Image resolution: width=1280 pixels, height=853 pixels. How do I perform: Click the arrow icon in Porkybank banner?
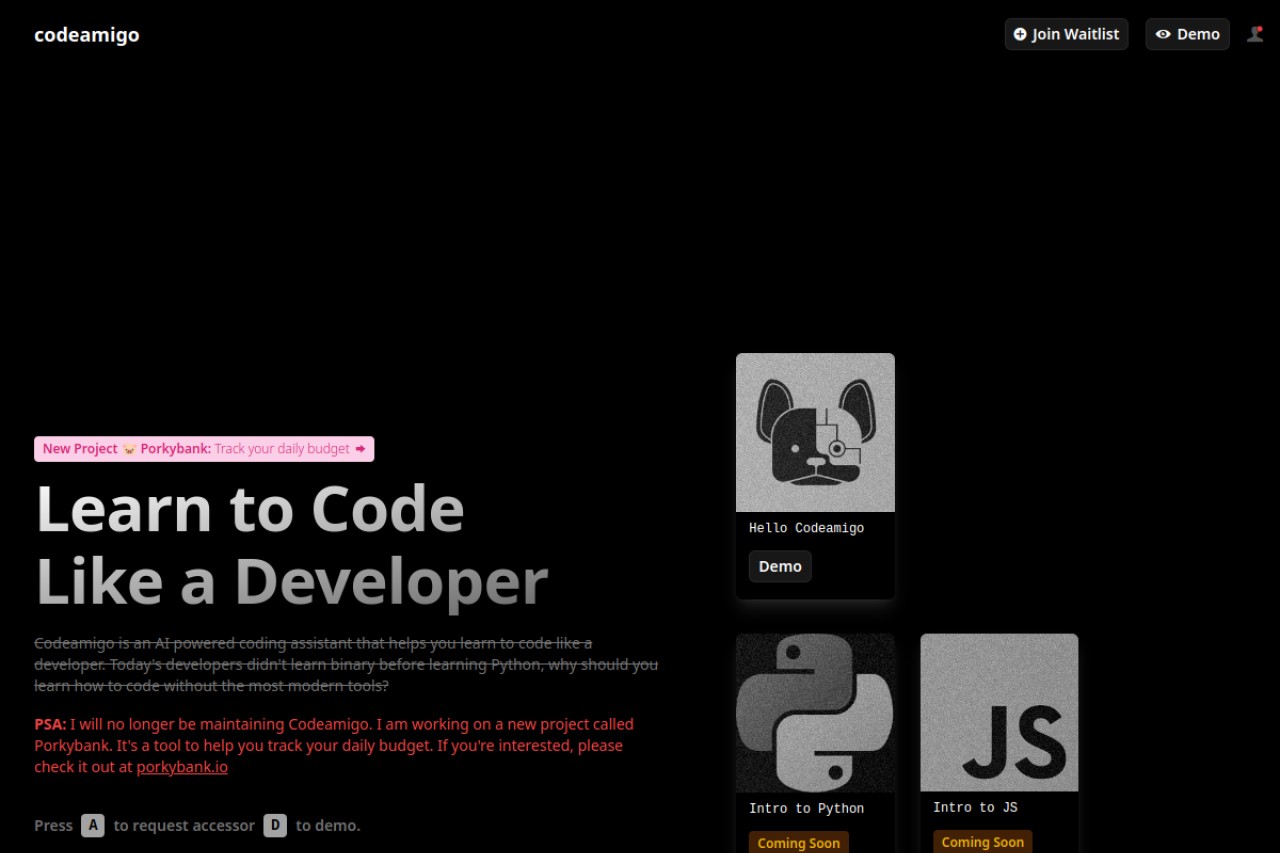pos(360,449)
